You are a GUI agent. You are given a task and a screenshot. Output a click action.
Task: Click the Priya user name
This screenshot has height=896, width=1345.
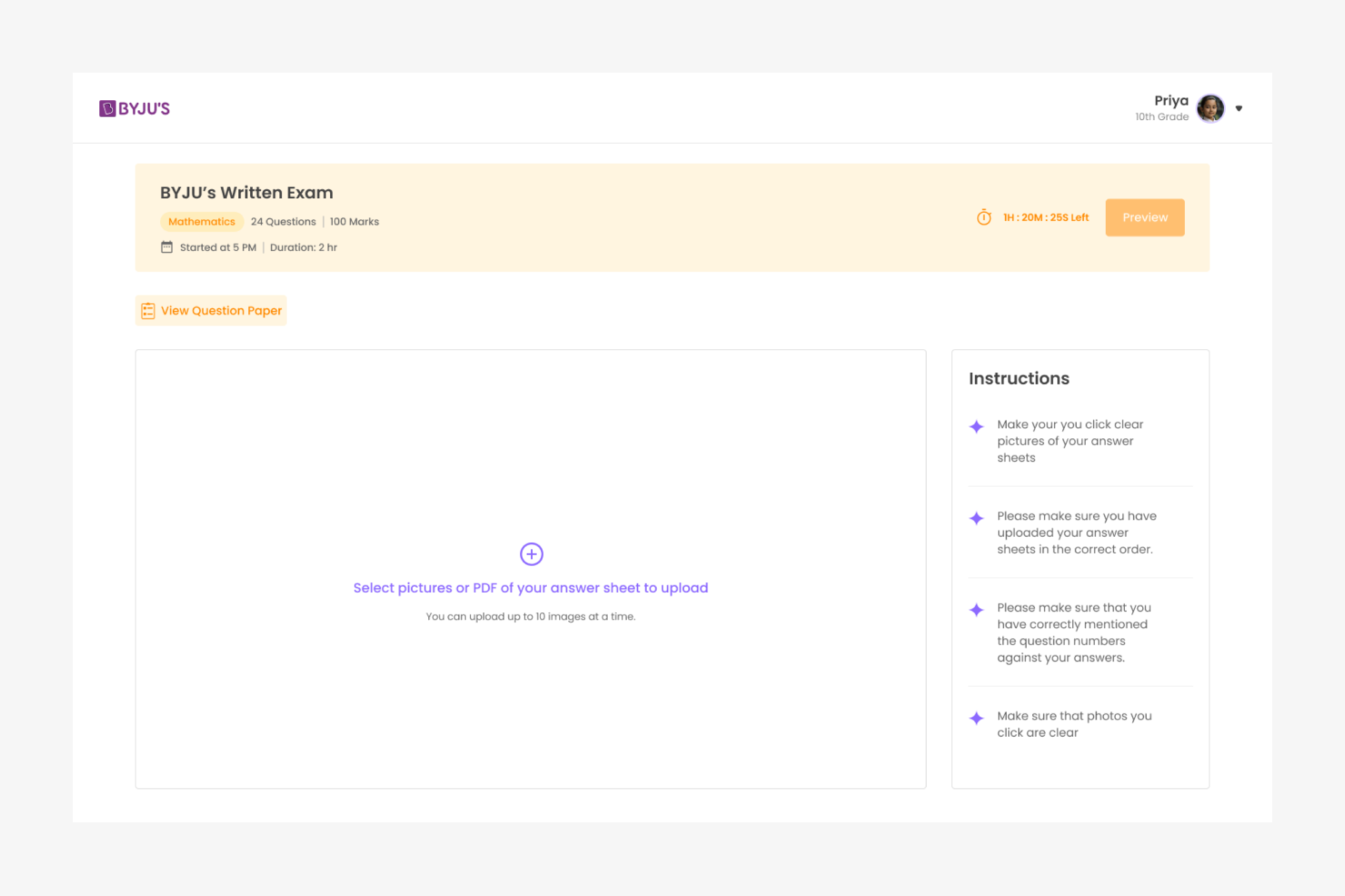[1171, 101]
